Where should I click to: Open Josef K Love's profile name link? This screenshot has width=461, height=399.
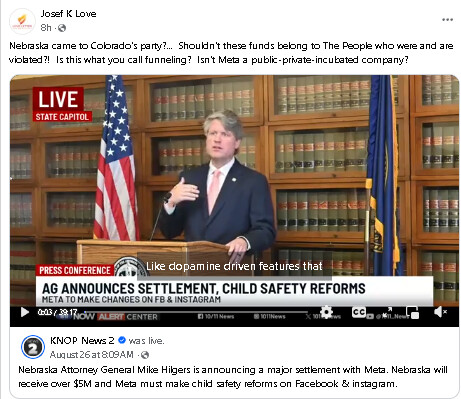68,14
